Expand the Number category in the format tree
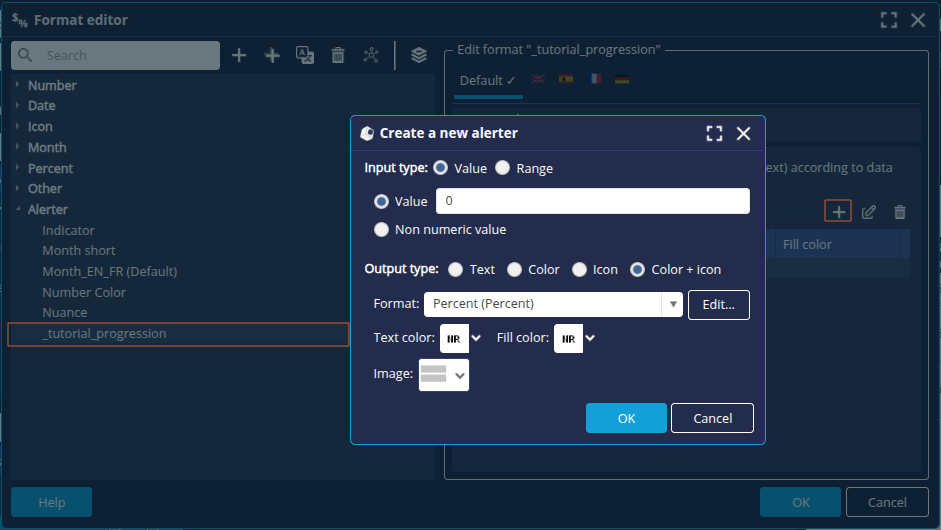The height and width of the screenshot is (530, 941). tap(18, 85)
